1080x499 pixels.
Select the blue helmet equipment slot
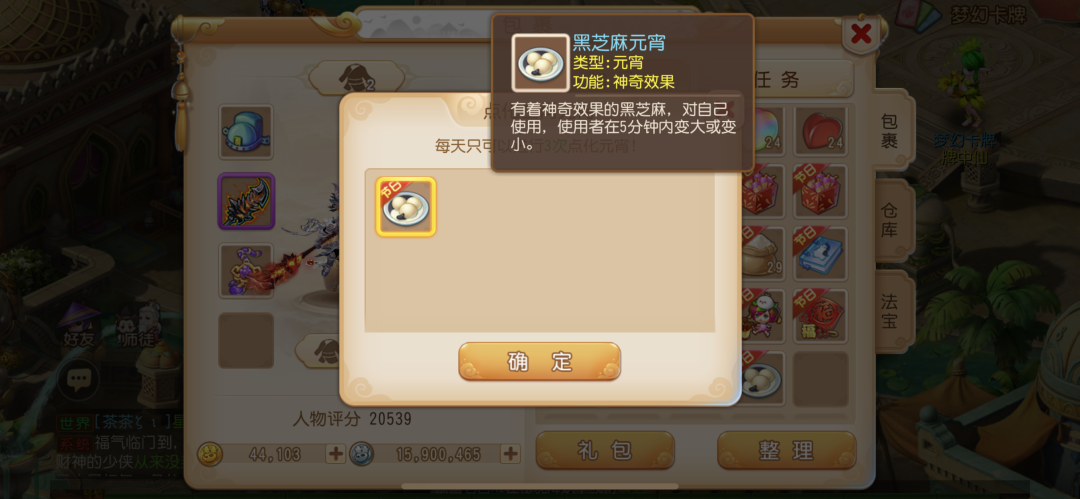pos(247,132)
